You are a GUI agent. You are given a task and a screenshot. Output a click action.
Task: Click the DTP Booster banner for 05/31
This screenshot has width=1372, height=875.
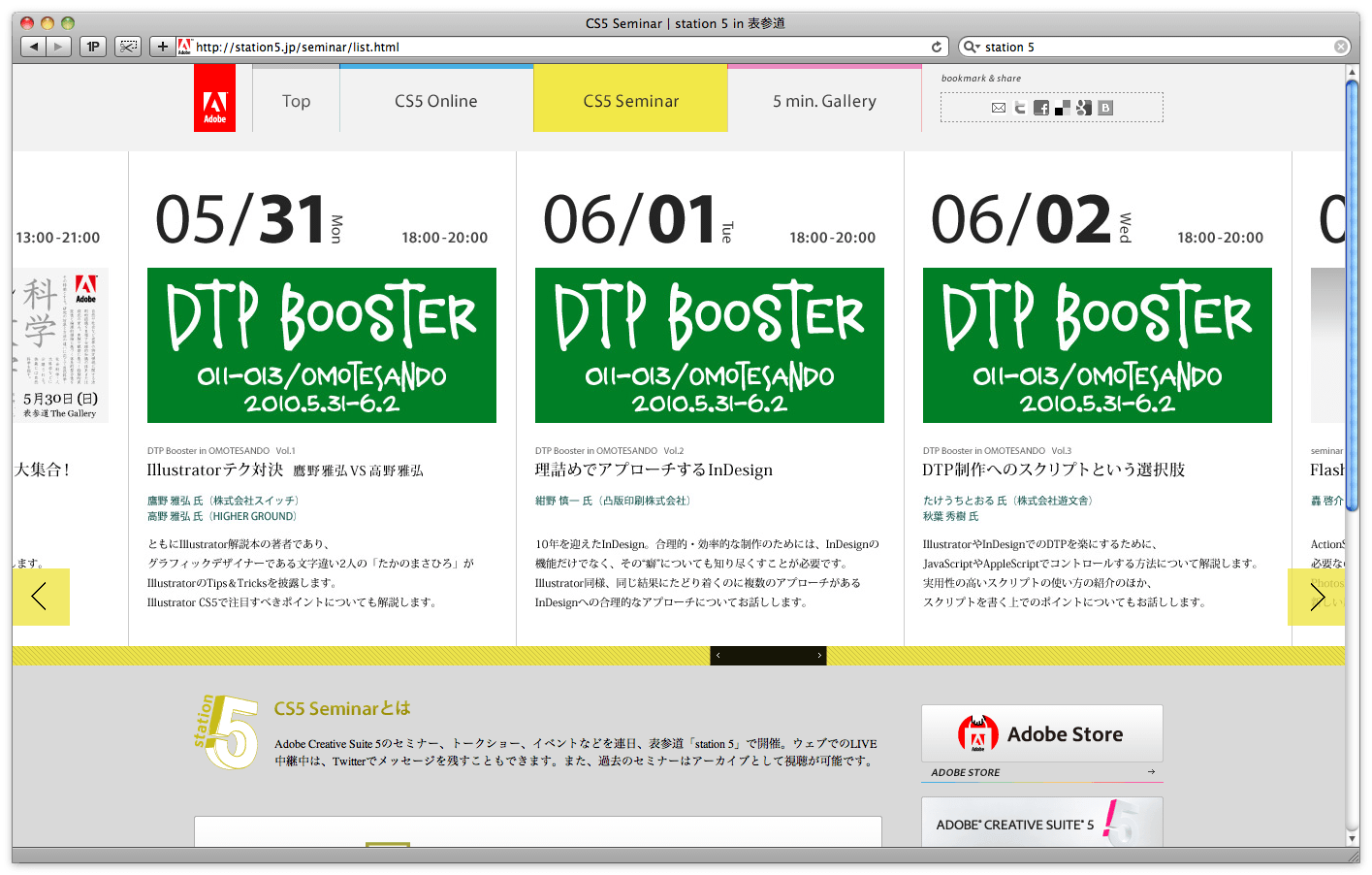(322, 345)
